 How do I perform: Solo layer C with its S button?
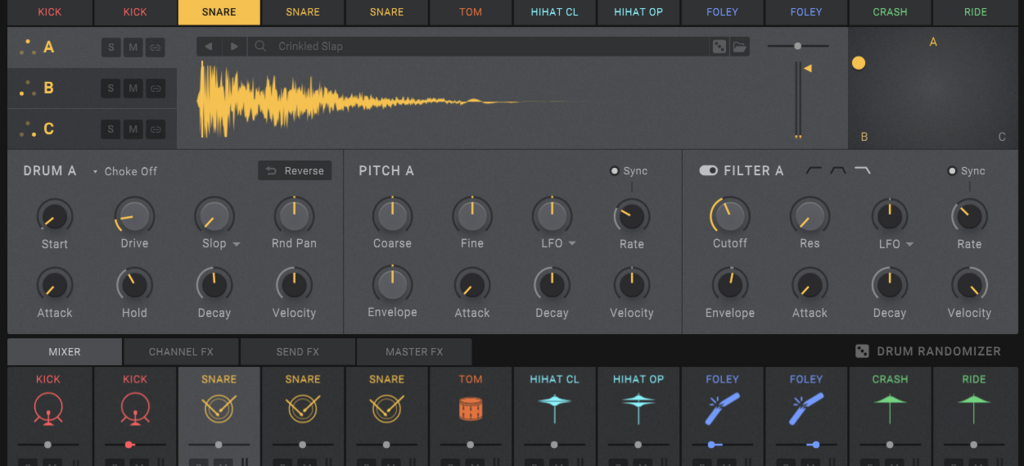(111, 129)
